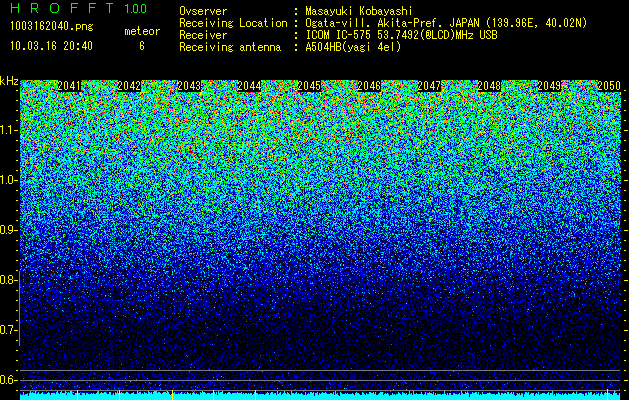The width and height of the screenshot is (629, 400).
Task: Click the meteor label
Action: (142, 31)
